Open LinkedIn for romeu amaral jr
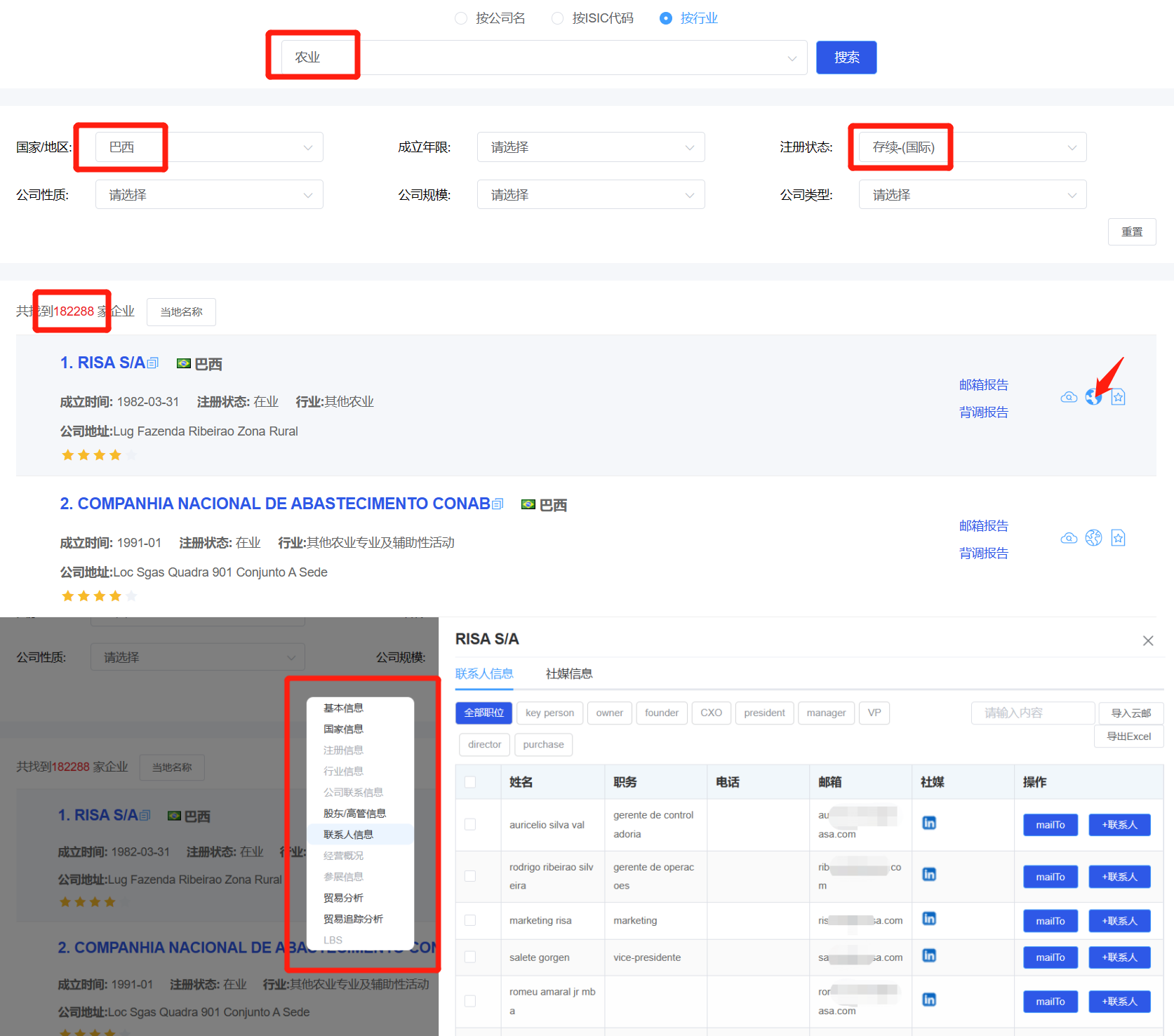Screen dimensions: 1174x1036 (x=929, y=1000)
